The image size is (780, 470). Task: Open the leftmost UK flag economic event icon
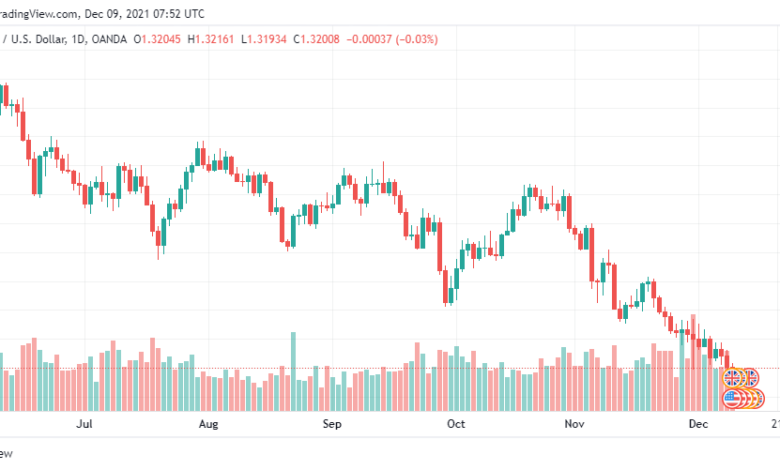[x=732, y=378]
